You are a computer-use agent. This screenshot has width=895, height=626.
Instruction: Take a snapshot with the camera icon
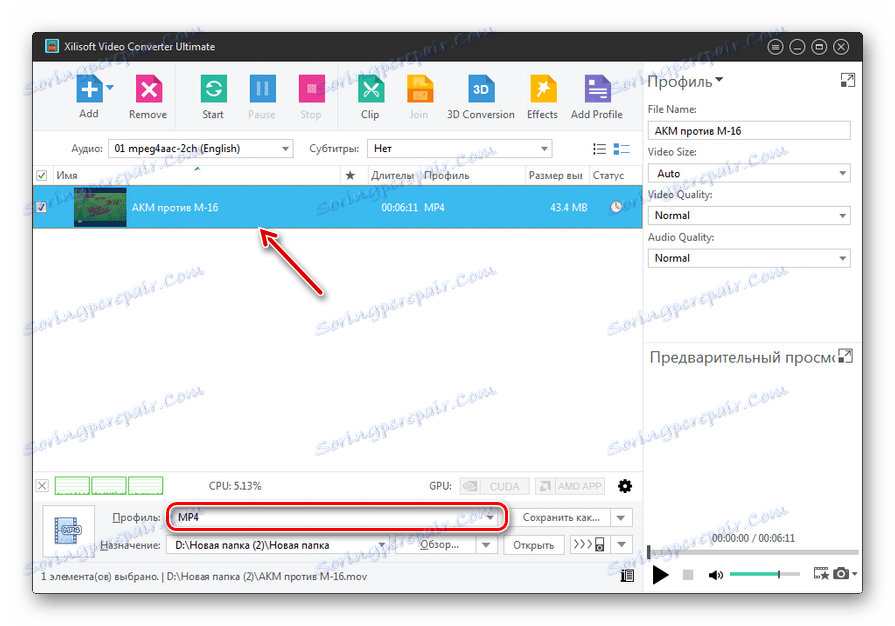[x=841, y=574]
